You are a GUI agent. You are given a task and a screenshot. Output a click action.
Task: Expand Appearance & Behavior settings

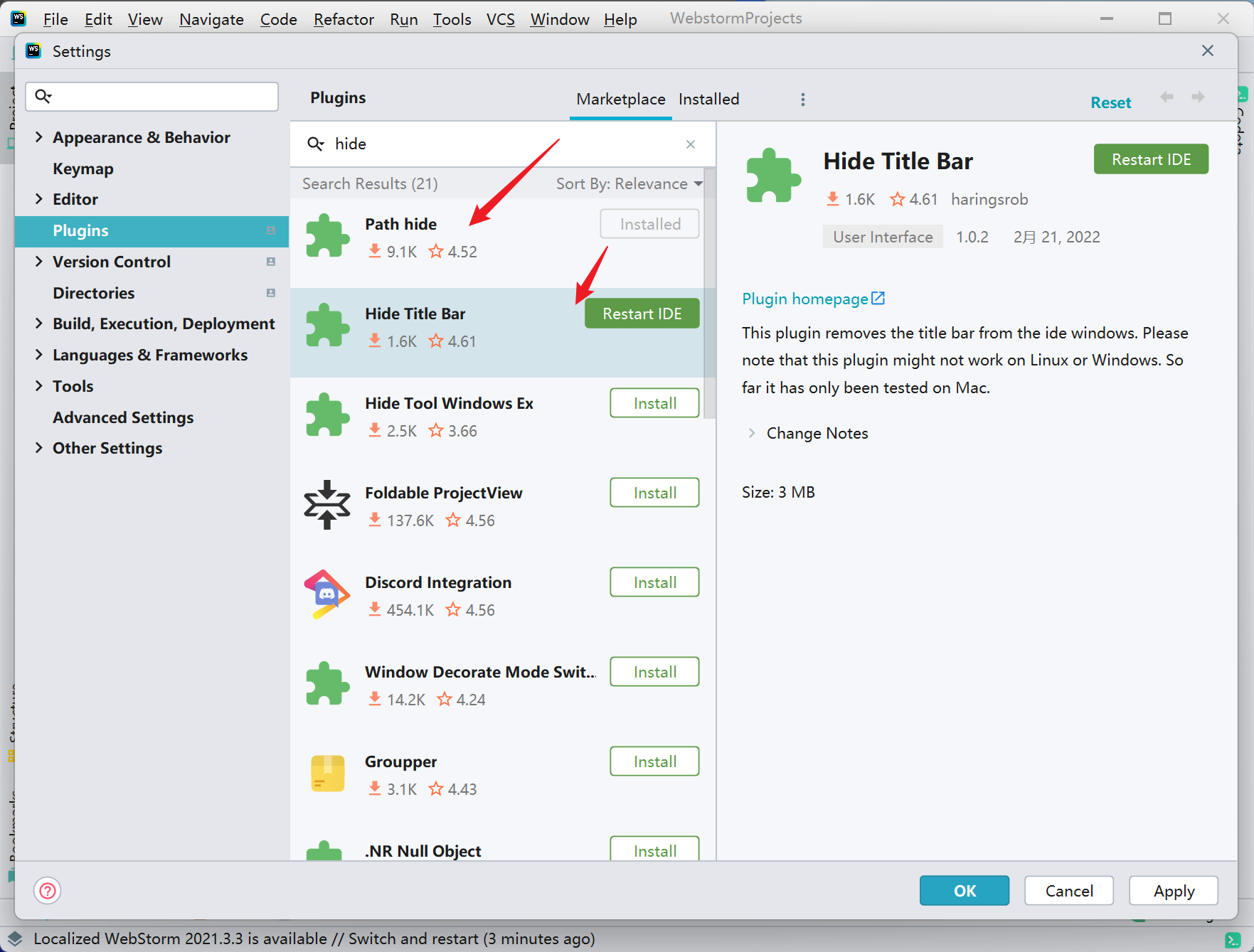pyautogui.click(x=39, y=137)
